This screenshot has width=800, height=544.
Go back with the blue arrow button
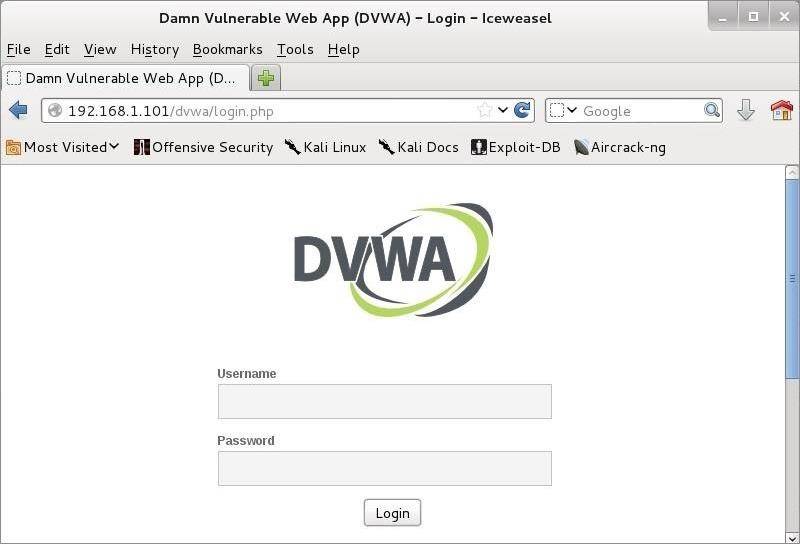point(18,110)
